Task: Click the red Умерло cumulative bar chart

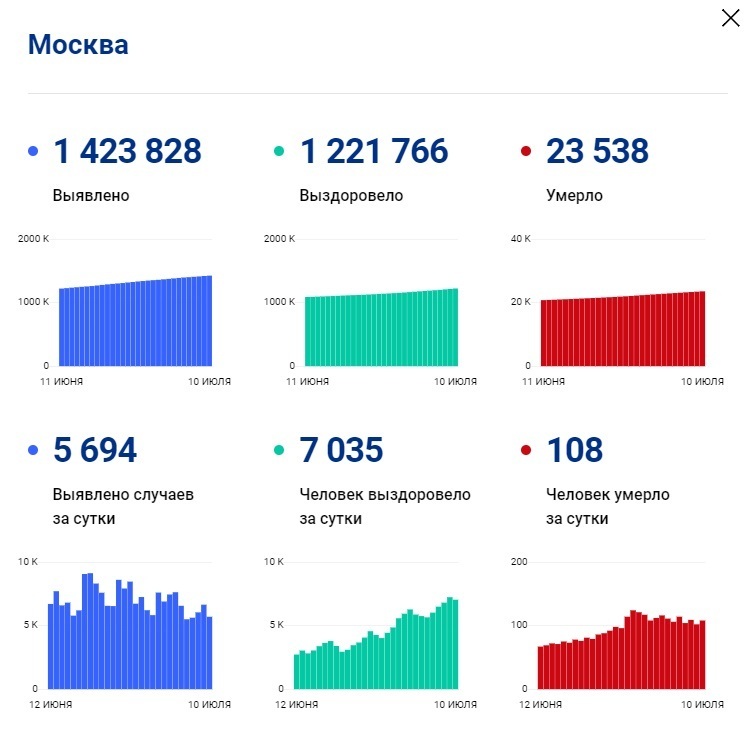Action: tap(622, 330)
